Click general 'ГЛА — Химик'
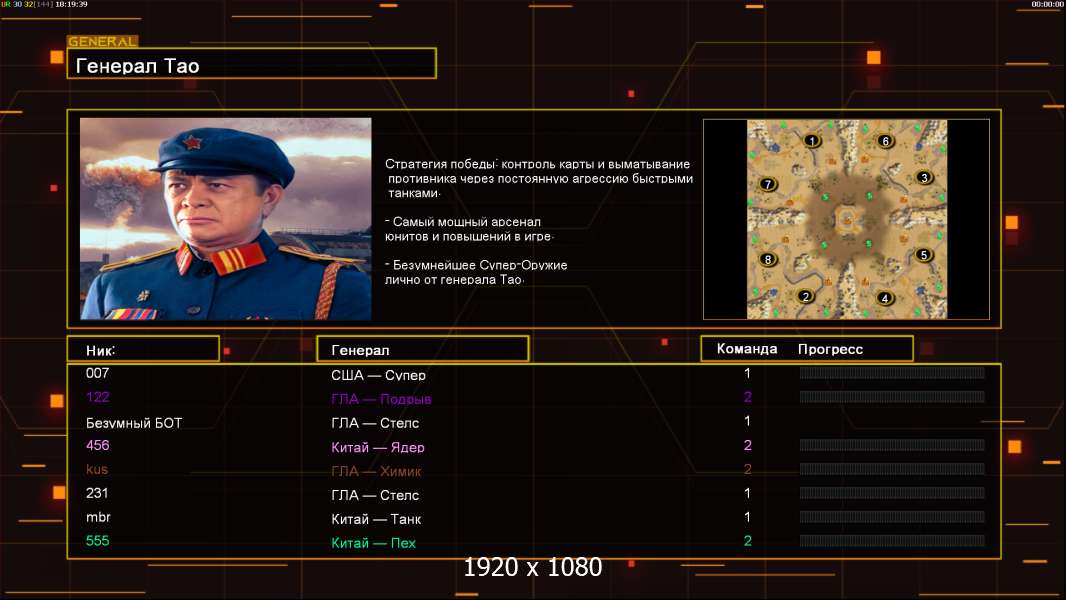Screen dimensions: 1066x600 click(376, 471)
